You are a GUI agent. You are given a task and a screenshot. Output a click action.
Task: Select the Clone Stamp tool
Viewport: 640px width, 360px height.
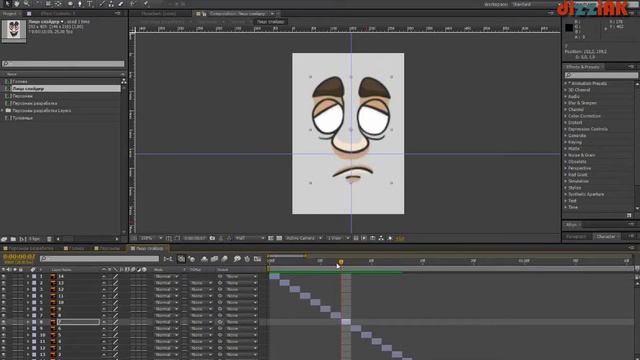(x=111, y=4)
